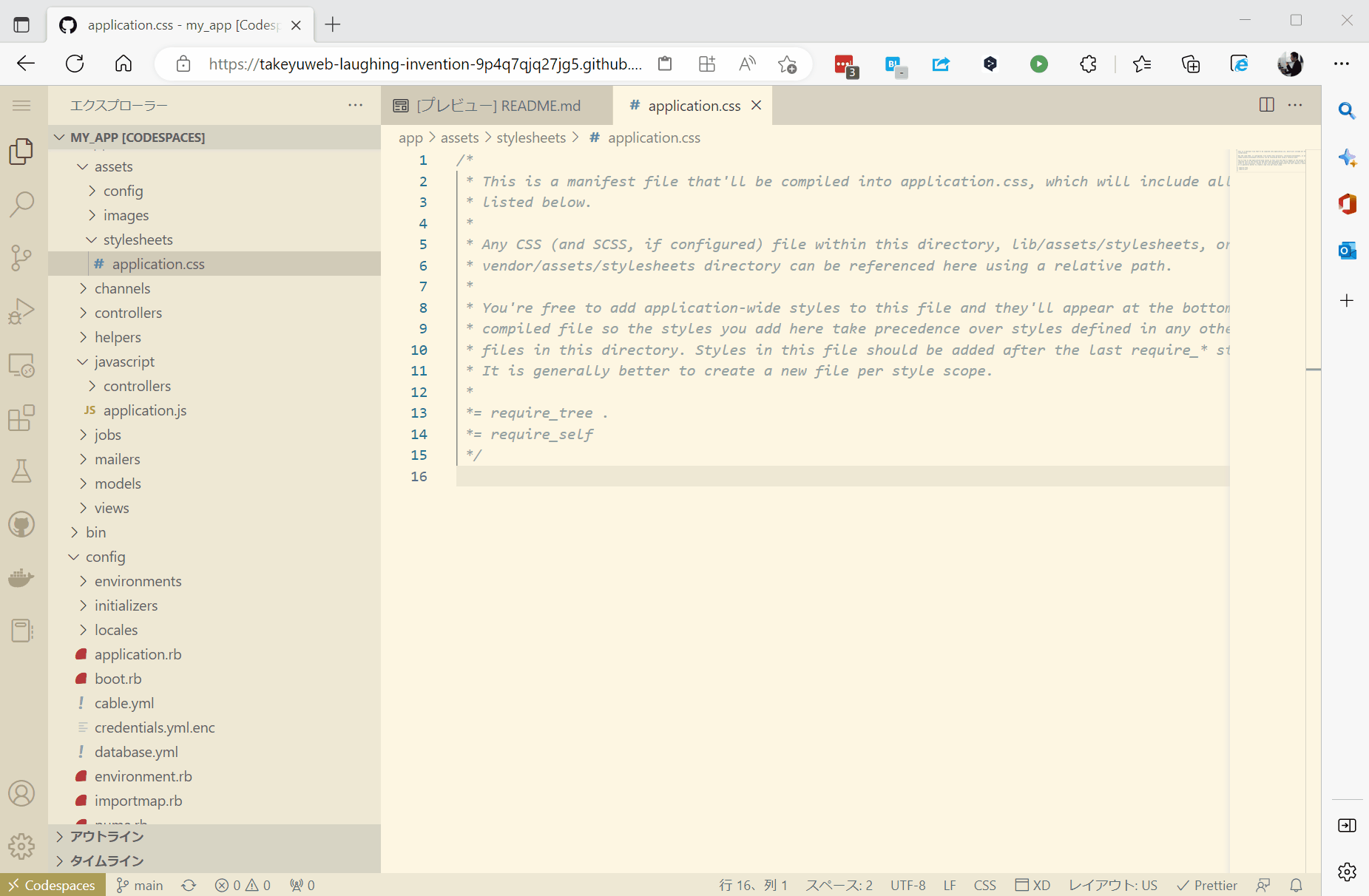1369x896 pixels.
Task: Select the Run and Debug icon
Action: pos(22,310)
